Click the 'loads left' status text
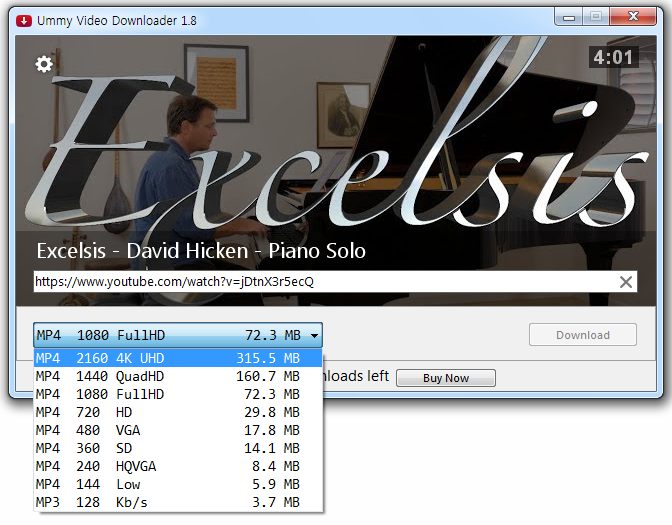Screen dimensions: 672x525 (356, 376)
